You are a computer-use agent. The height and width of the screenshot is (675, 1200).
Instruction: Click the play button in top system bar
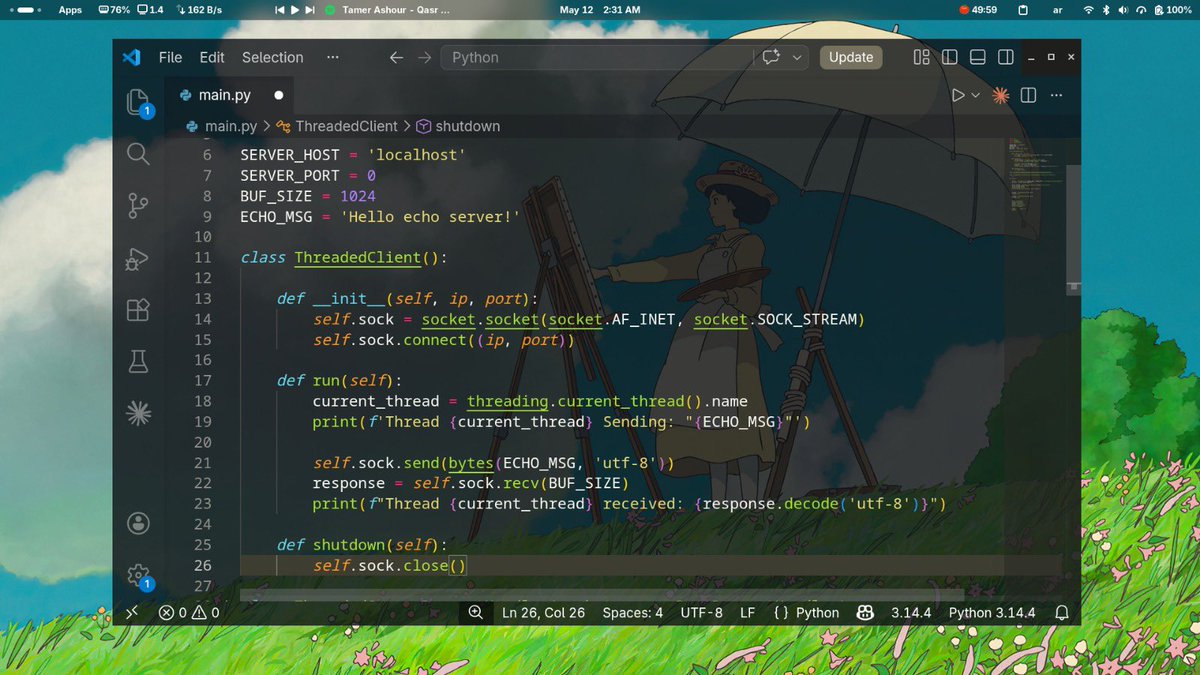(x=294, y=9)
